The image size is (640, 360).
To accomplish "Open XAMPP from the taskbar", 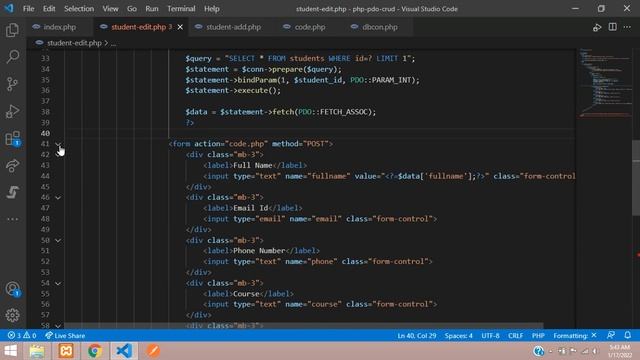I will click(66, 351).
